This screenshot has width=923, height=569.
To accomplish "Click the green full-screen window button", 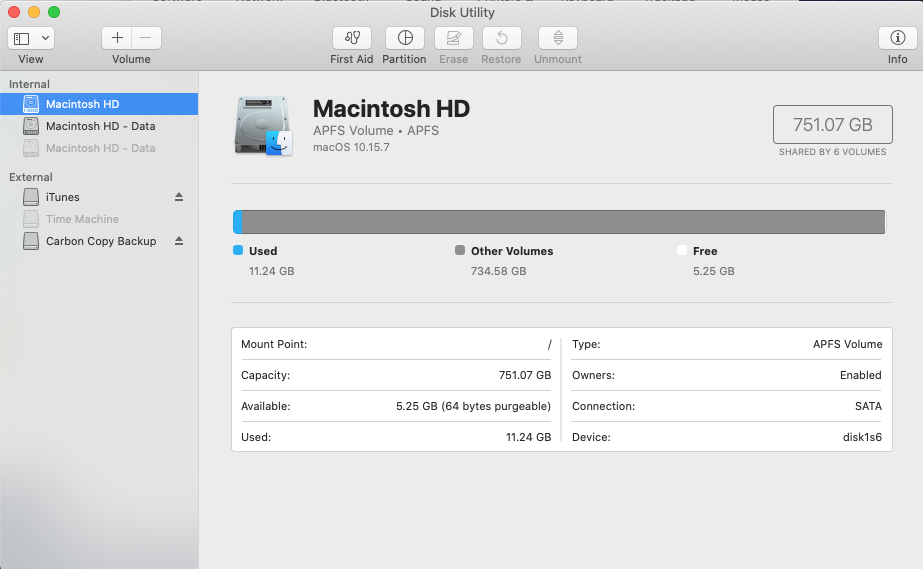I will pos(54,12).
